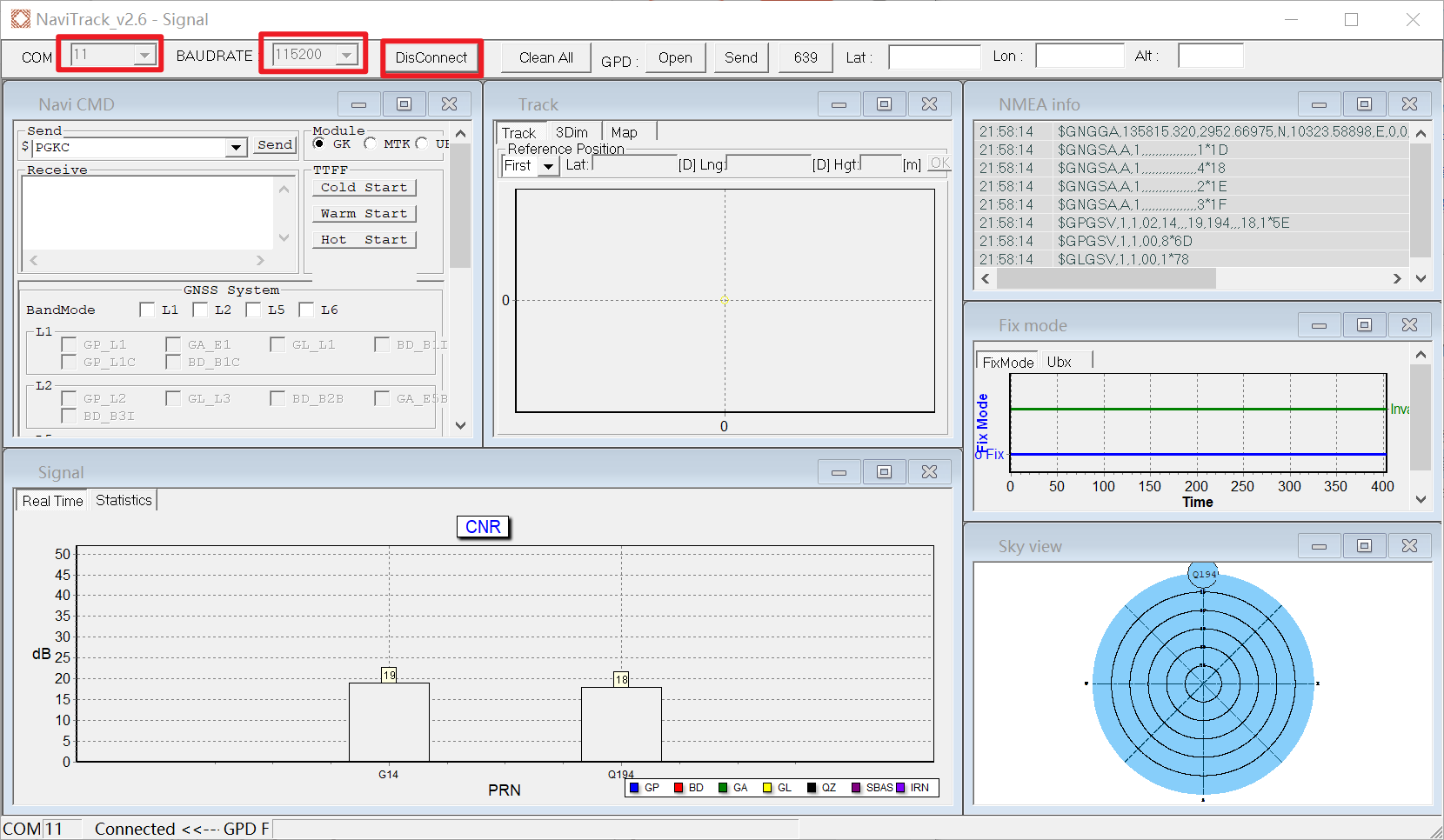Open the Reference Position First dropdown
This screenshot has height=840, width=1444.
pos(548,166)
